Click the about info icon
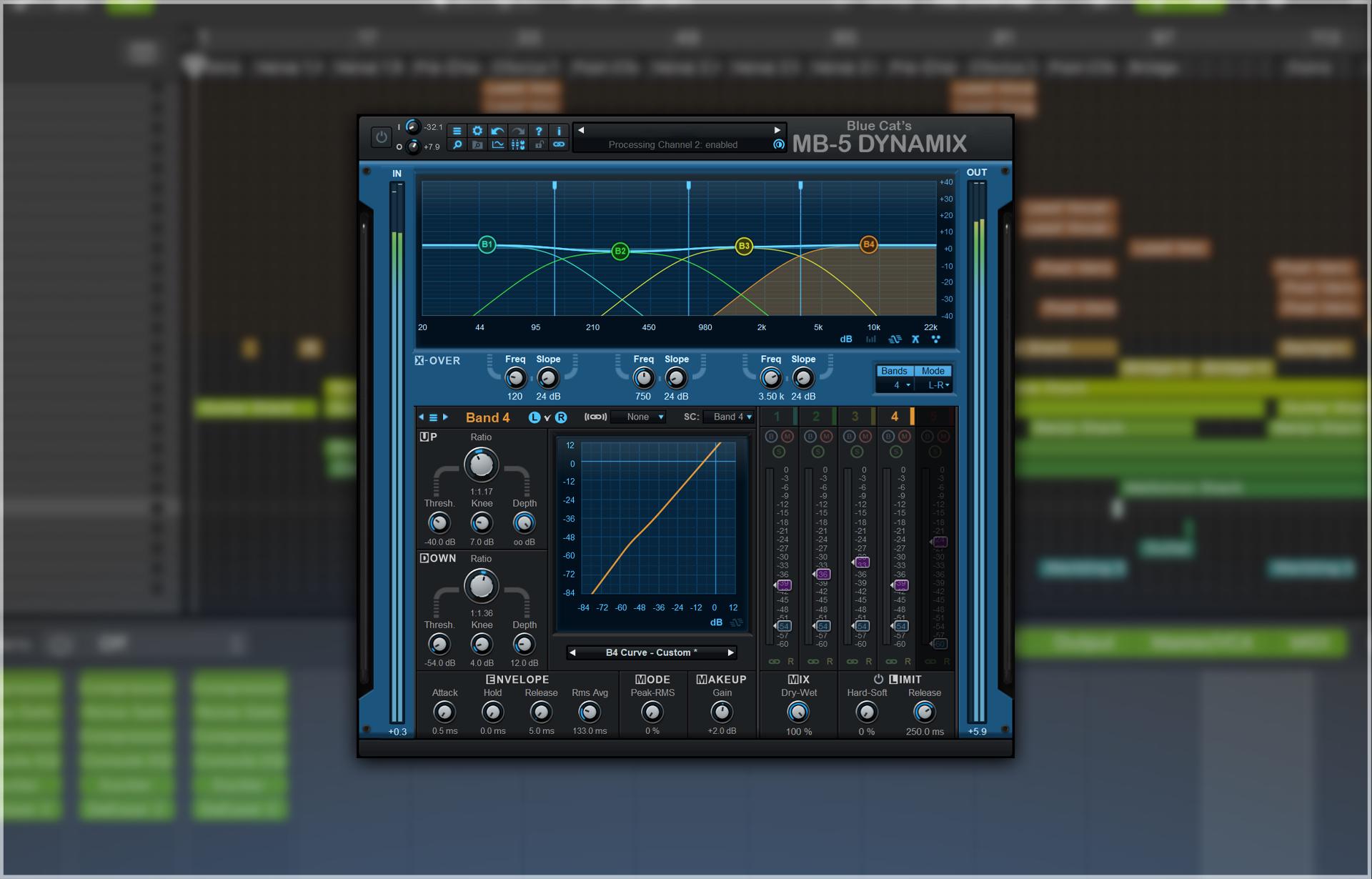 click(559, 131)
